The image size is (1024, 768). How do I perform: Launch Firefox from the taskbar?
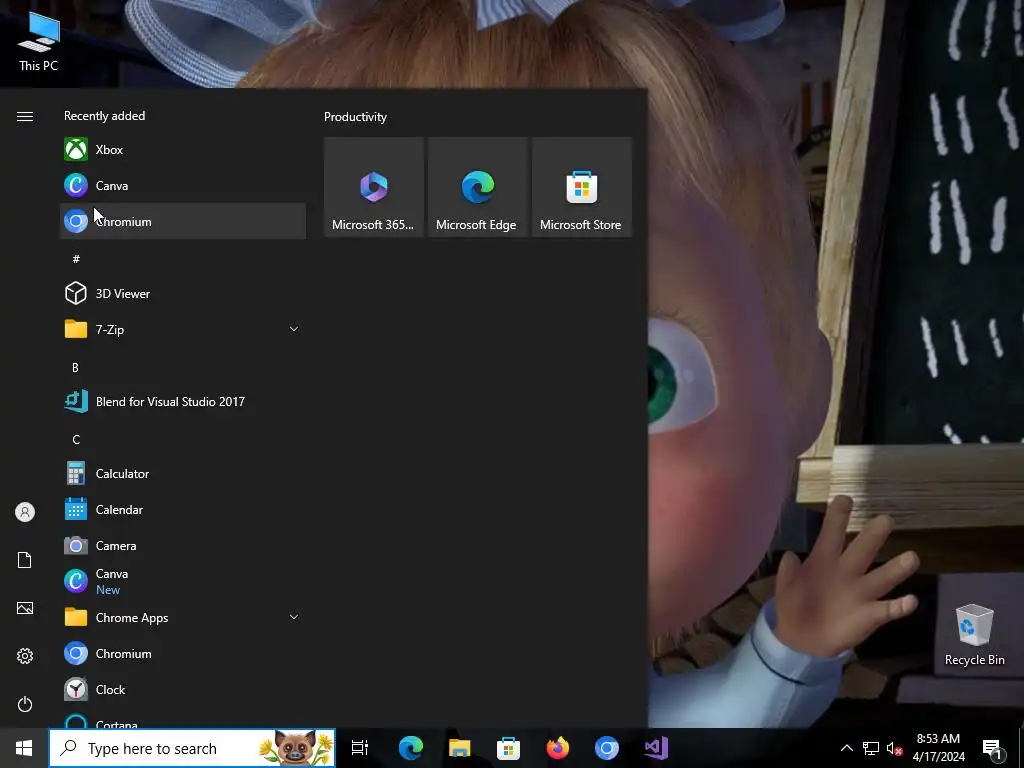(557, 748)
